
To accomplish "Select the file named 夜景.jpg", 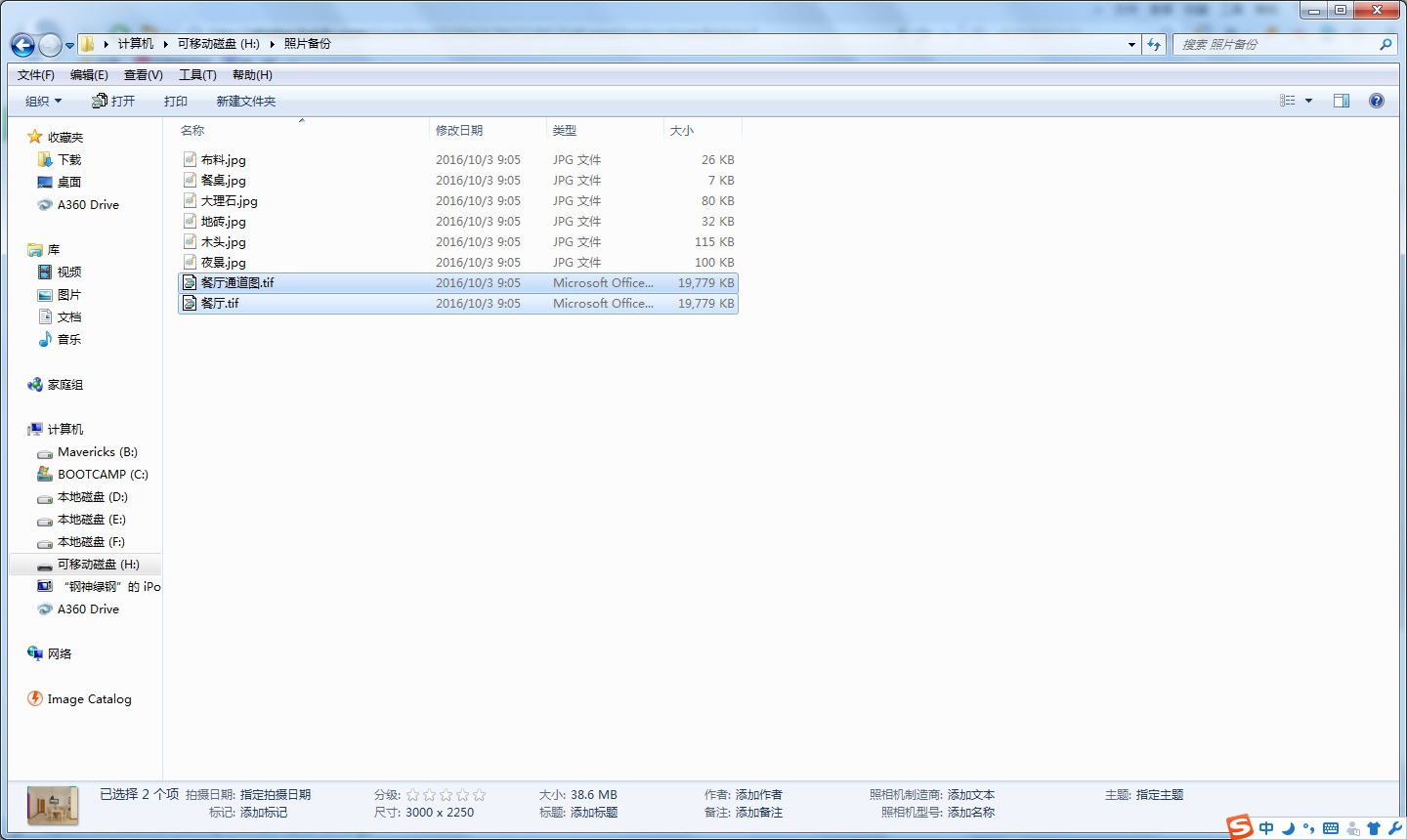I will (224, 263).
